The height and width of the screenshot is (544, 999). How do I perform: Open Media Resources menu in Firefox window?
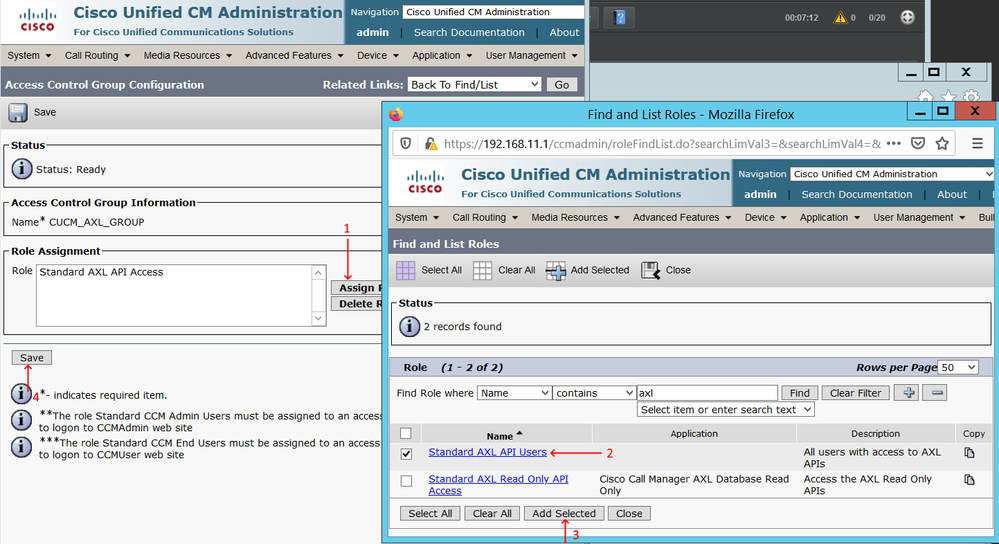coord(575,217)
